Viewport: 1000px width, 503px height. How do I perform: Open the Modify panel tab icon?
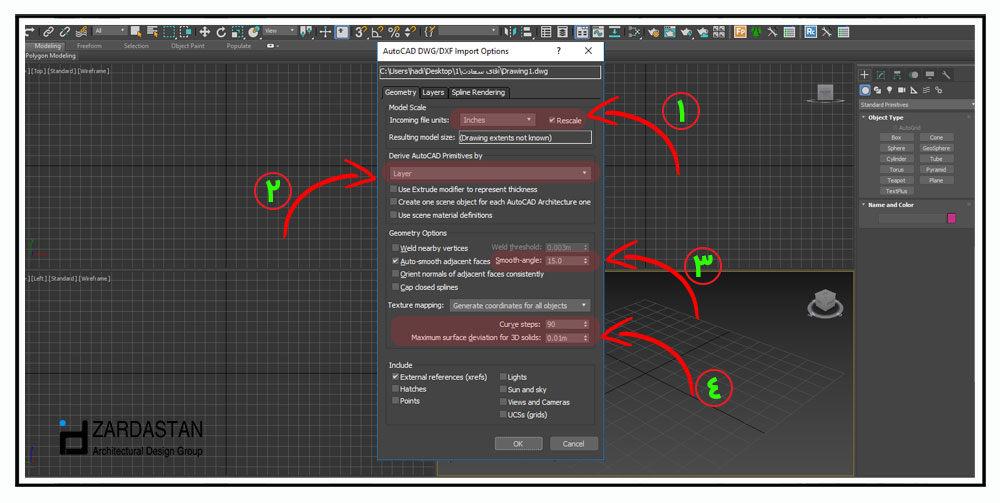[881, 75]
